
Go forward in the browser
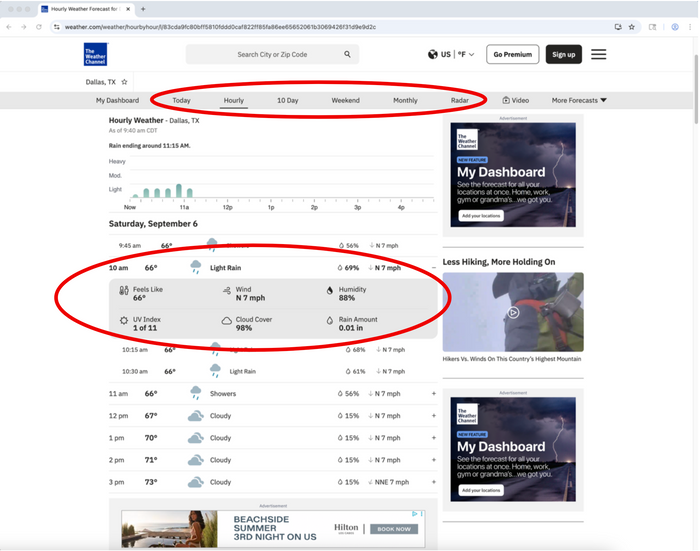[x=24, y=27]
